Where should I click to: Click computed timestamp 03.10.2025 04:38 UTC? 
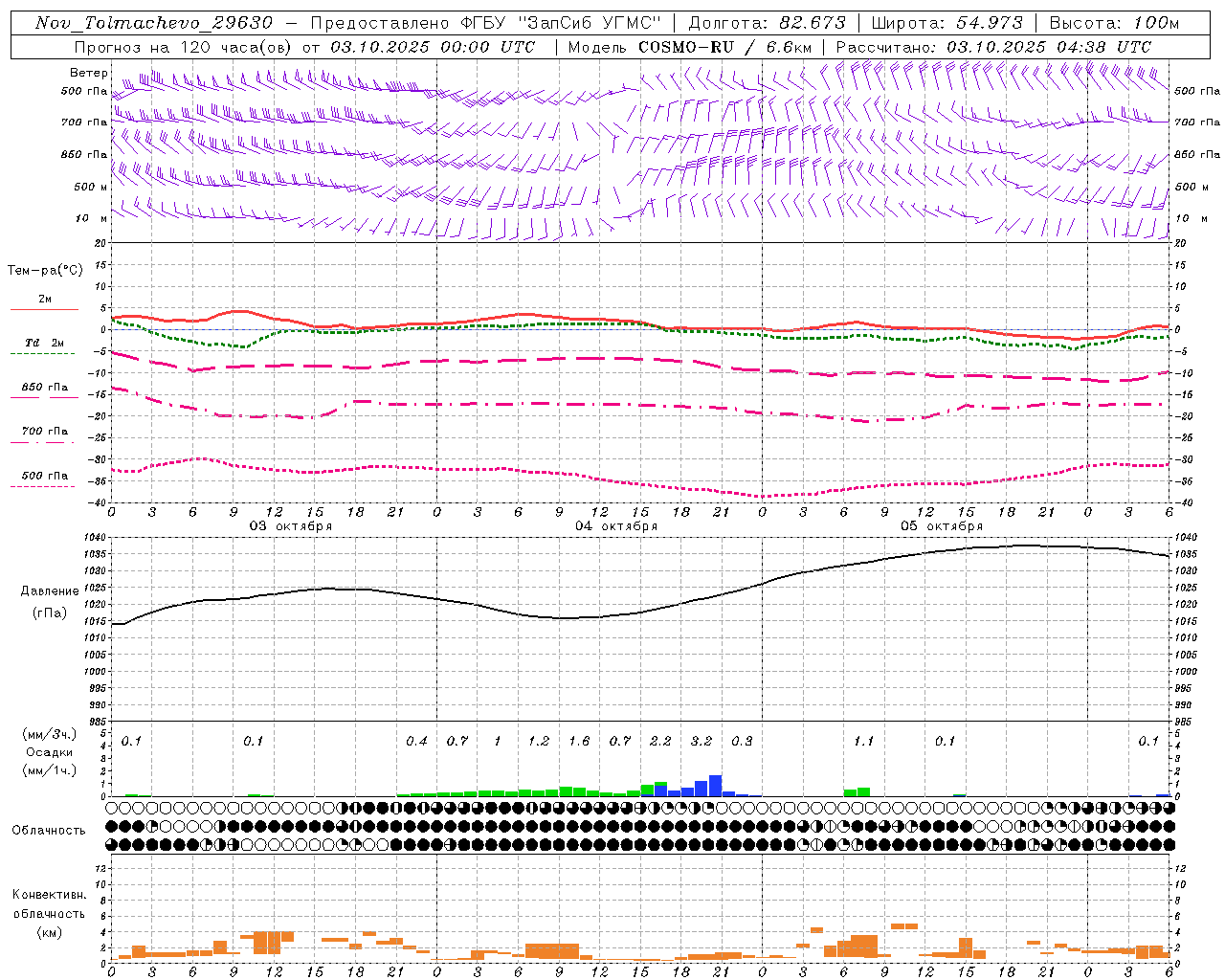[x=1049, y=47]
